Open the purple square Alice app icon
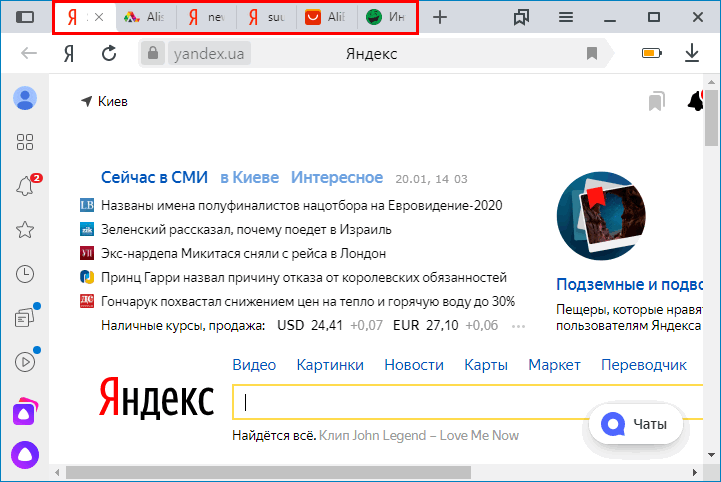Image resolution: width=721 pixels, height=482 pixels. [25, 412]
